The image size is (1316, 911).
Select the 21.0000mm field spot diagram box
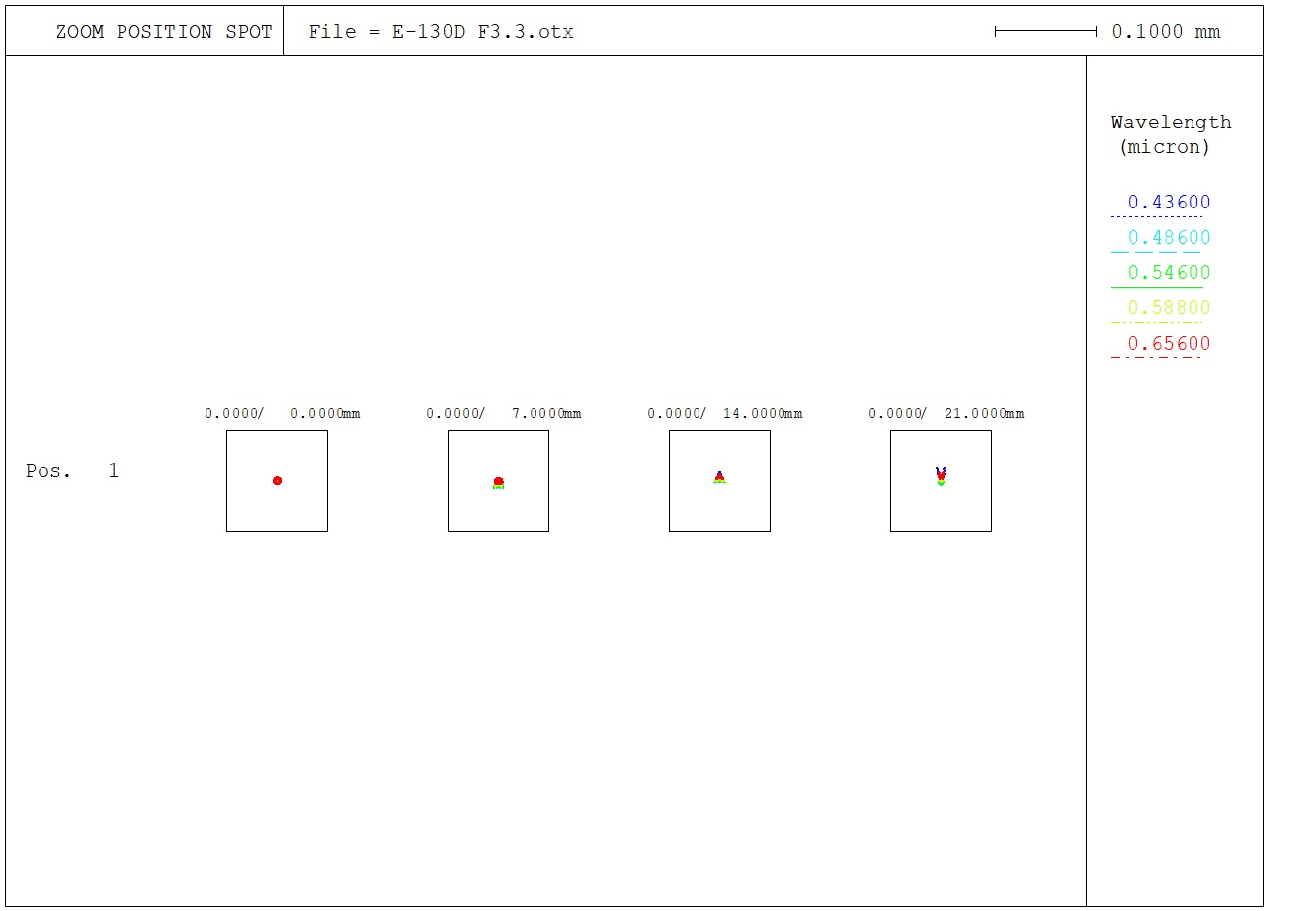click(941, 480)
